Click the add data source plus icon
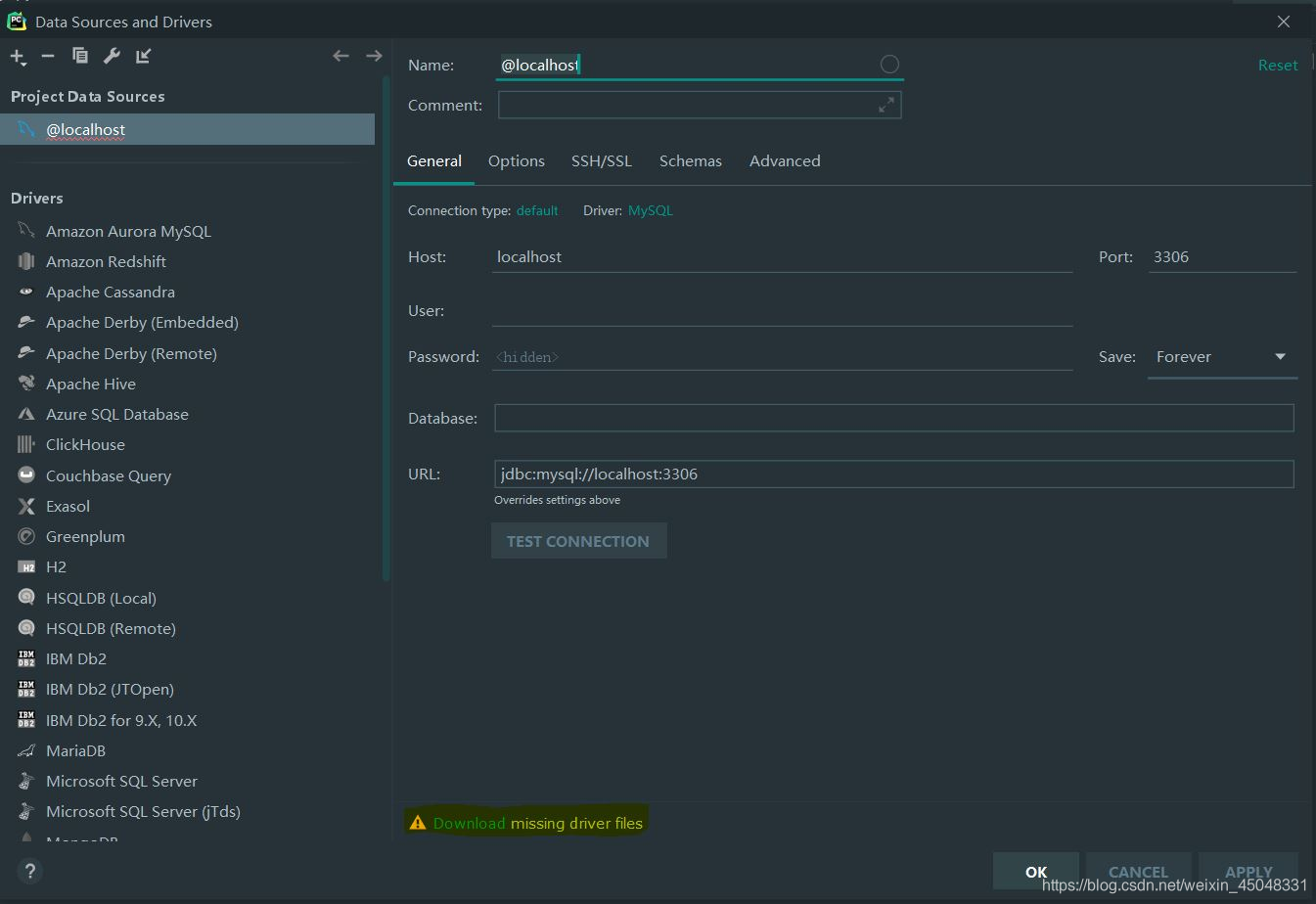This screenshot has height=904, width=1316. pos(17,56)
